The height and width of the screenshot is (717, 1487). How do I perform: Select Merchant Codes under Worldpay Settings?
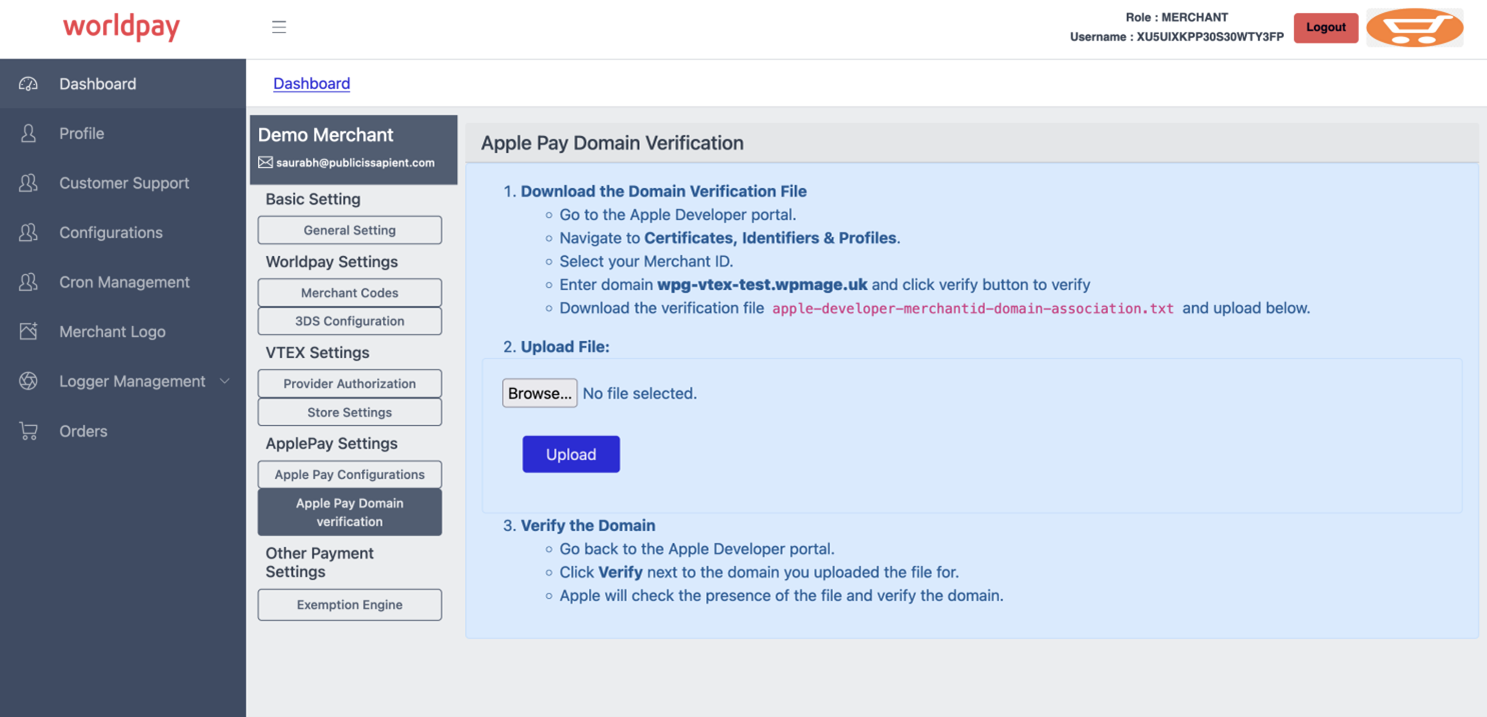(x=349, y=293)
